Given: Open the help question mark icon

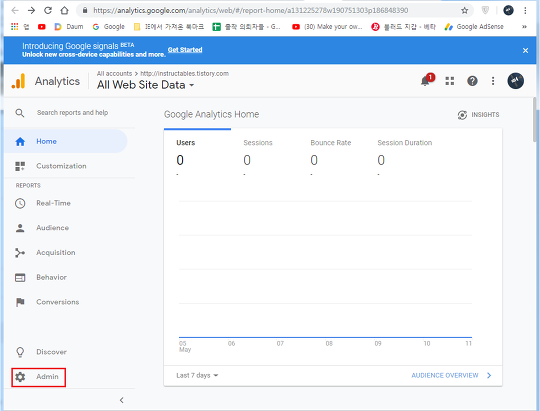Looking at the screenshot, I should point(472,81).
